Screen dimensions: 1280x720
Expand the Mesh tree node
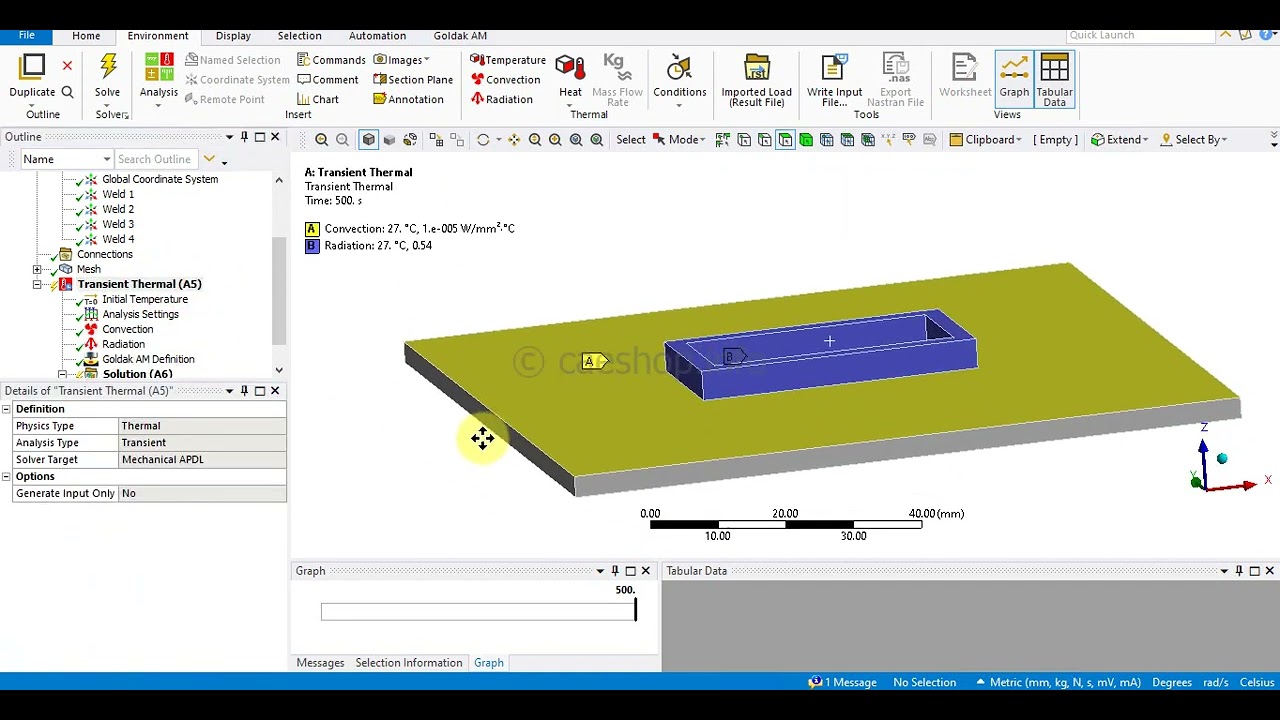tap(37, 269)
